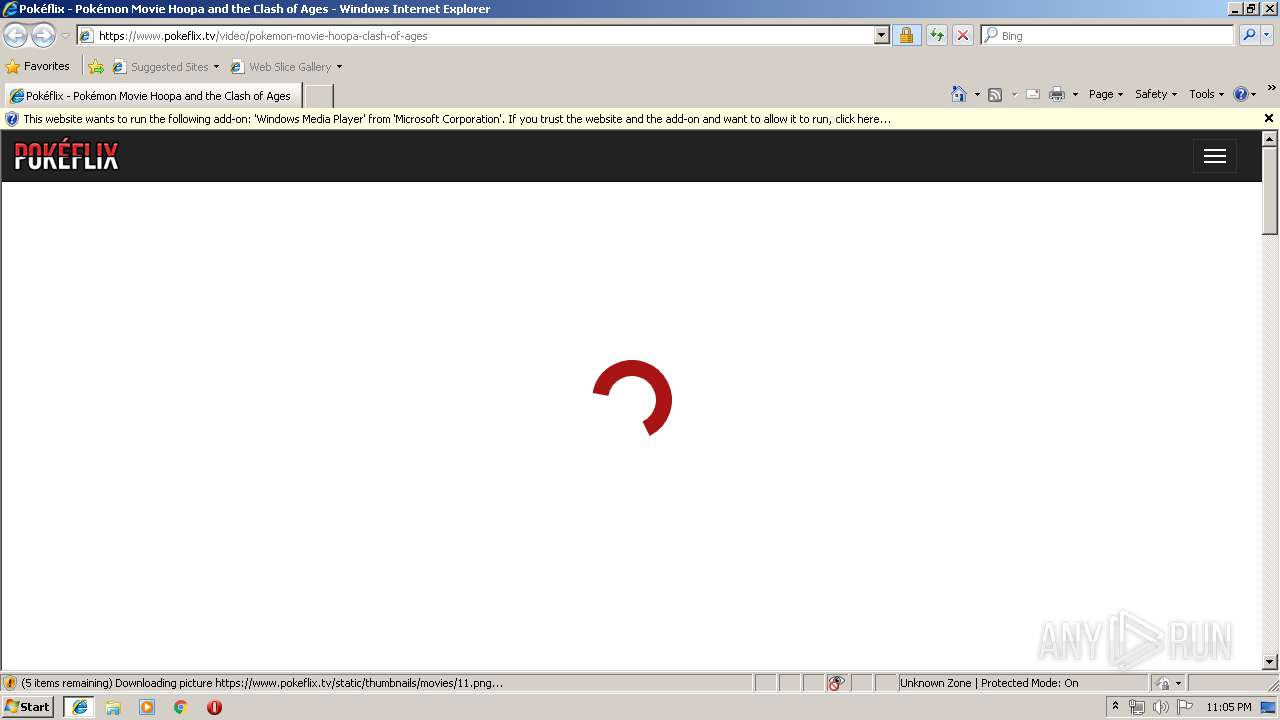Click the Show desktop button
Image resolution: width=1280 pixels, height=720 pixels.
point(1269,707)
